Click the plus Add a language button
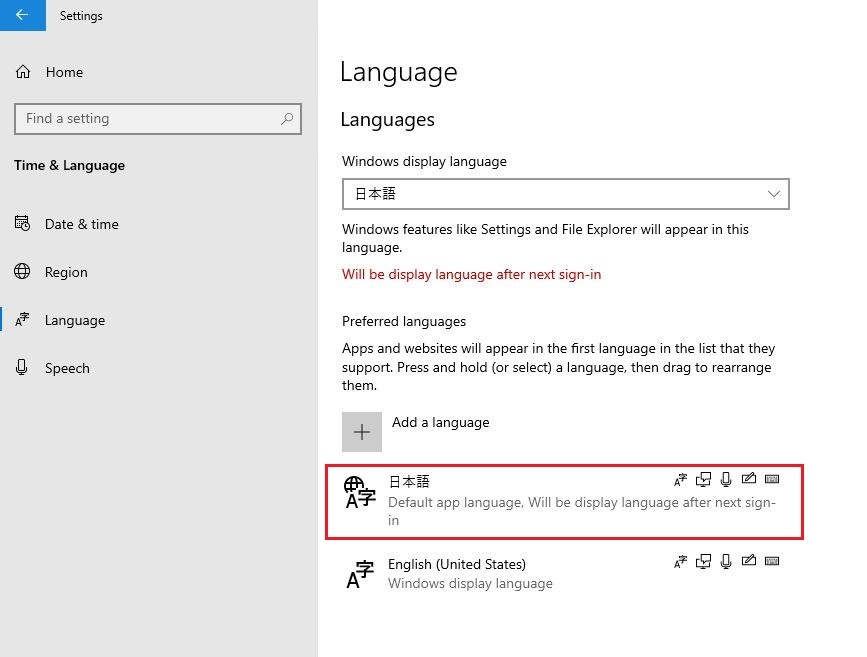 click(362, 432)
